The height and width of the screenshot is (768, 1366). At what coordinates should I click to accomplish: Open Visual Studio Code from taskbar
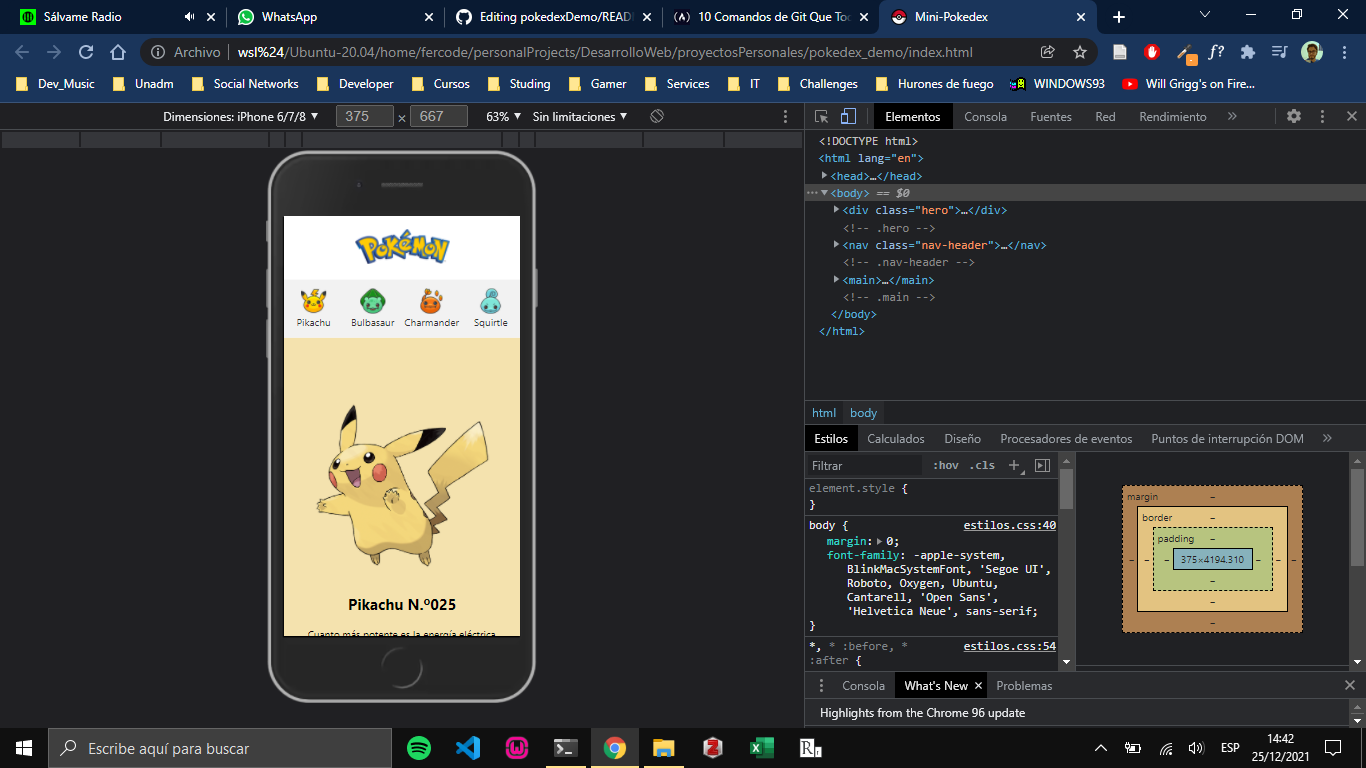[x=468, y=748]
